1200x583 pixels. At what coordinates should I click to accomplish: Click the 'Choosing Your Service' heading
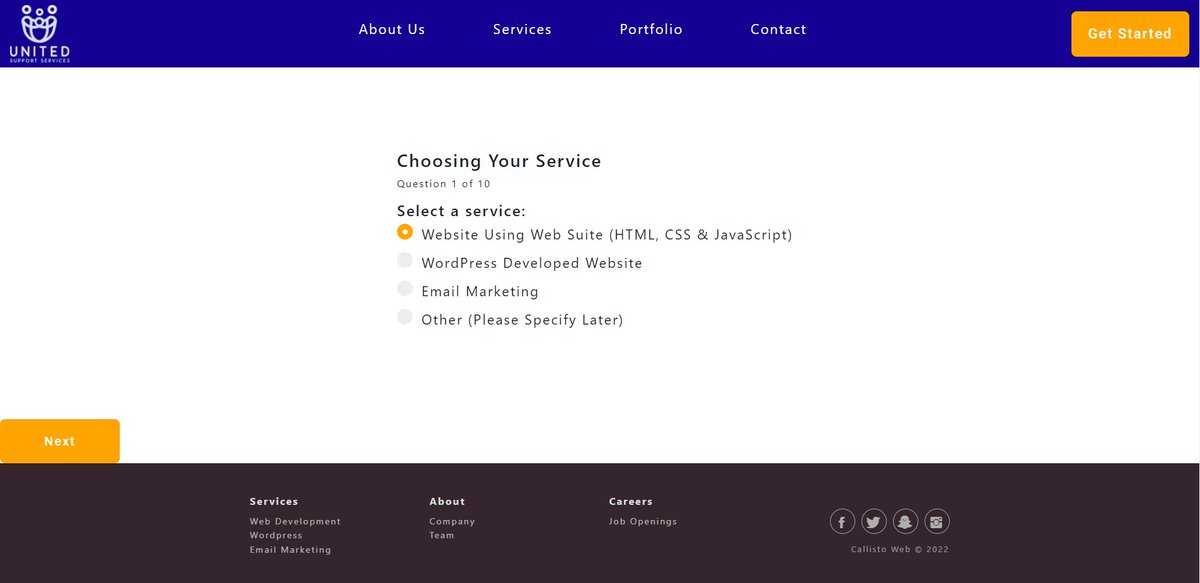coord(499,161)
